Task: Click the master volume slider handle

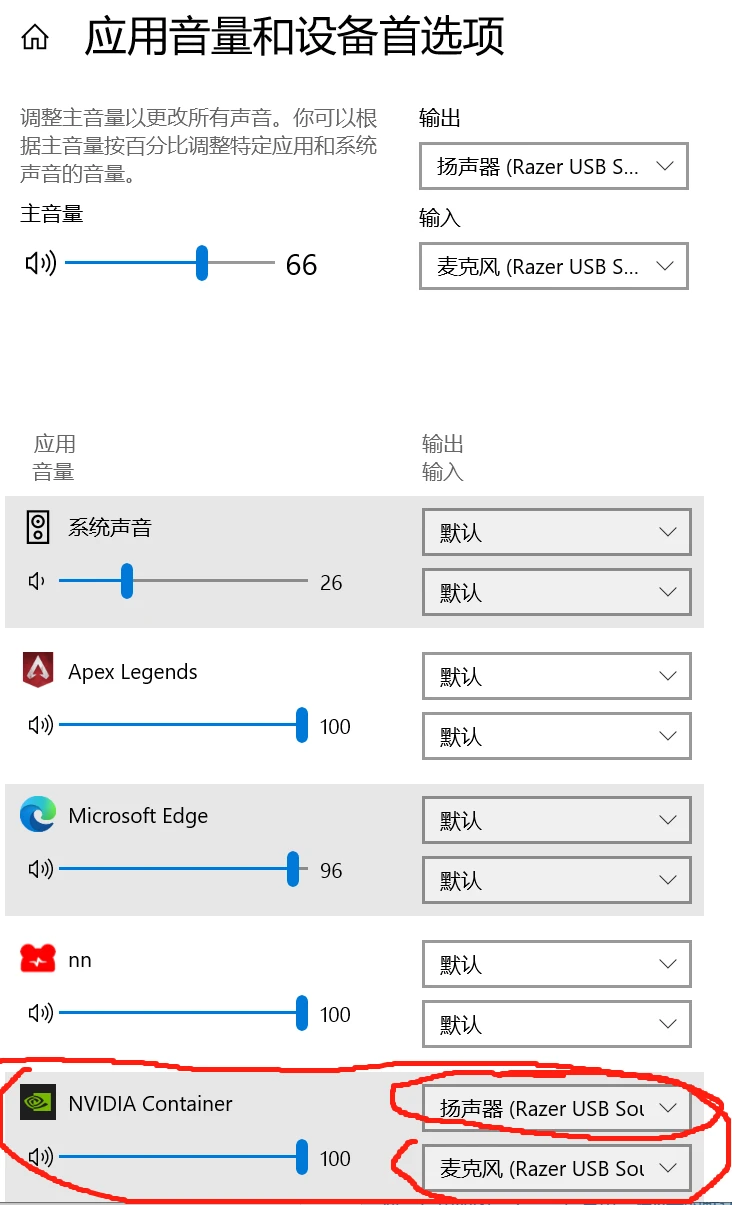Action: click(x=202, y=263)
